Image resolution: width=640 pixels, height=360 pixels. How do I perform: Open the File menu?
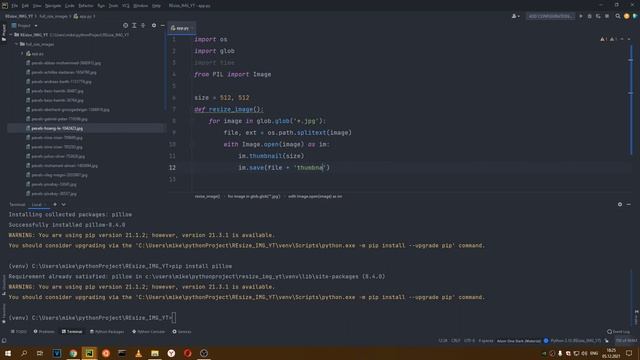pyautogui.click(x=15, y=6)
